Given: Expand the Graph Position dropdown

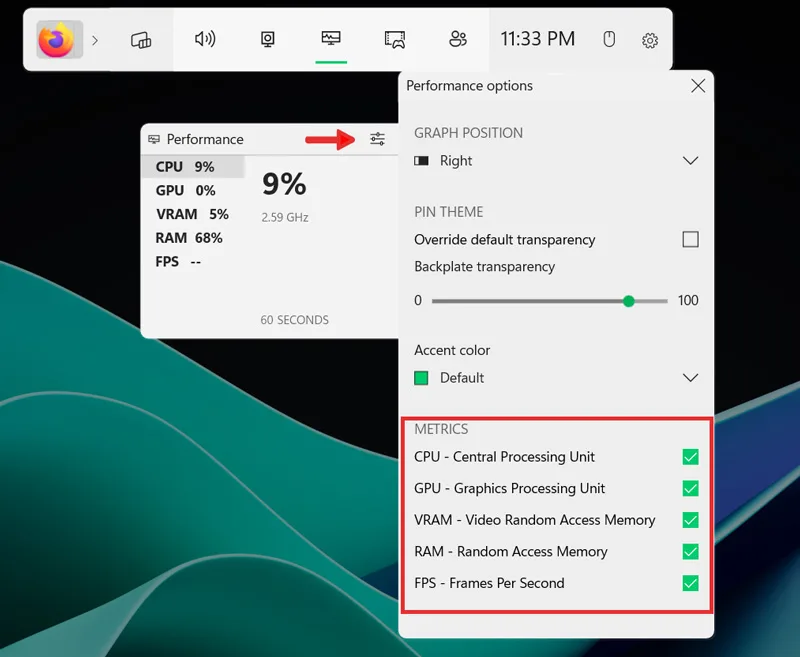Looking at the screenshot, I should click(x=556, y=161).
